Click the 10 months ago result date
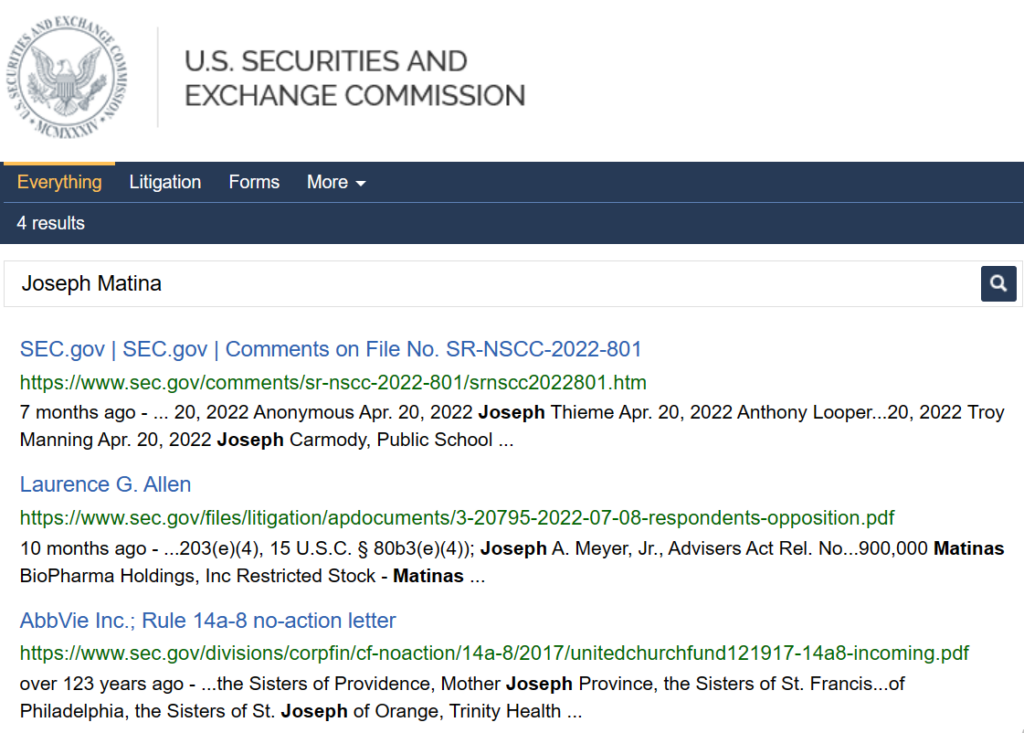The height and width of the screenshot is (733, 1024). 83,549
